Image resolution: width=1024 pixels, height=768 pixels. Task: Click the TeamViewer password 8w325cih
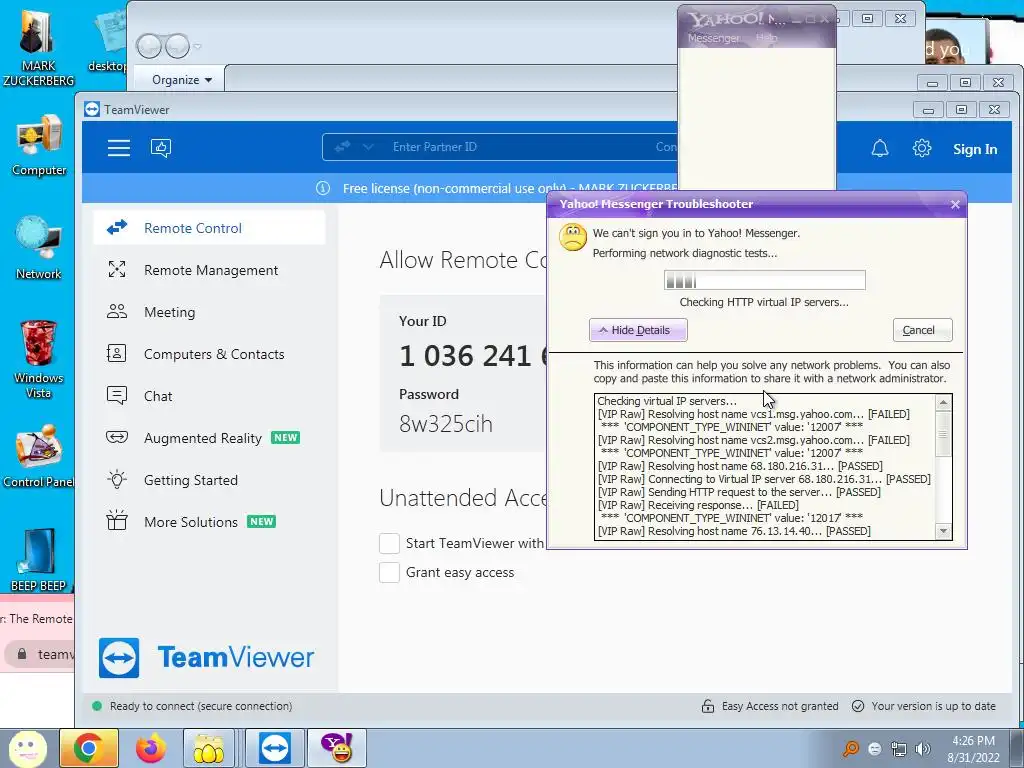[446, 424]
